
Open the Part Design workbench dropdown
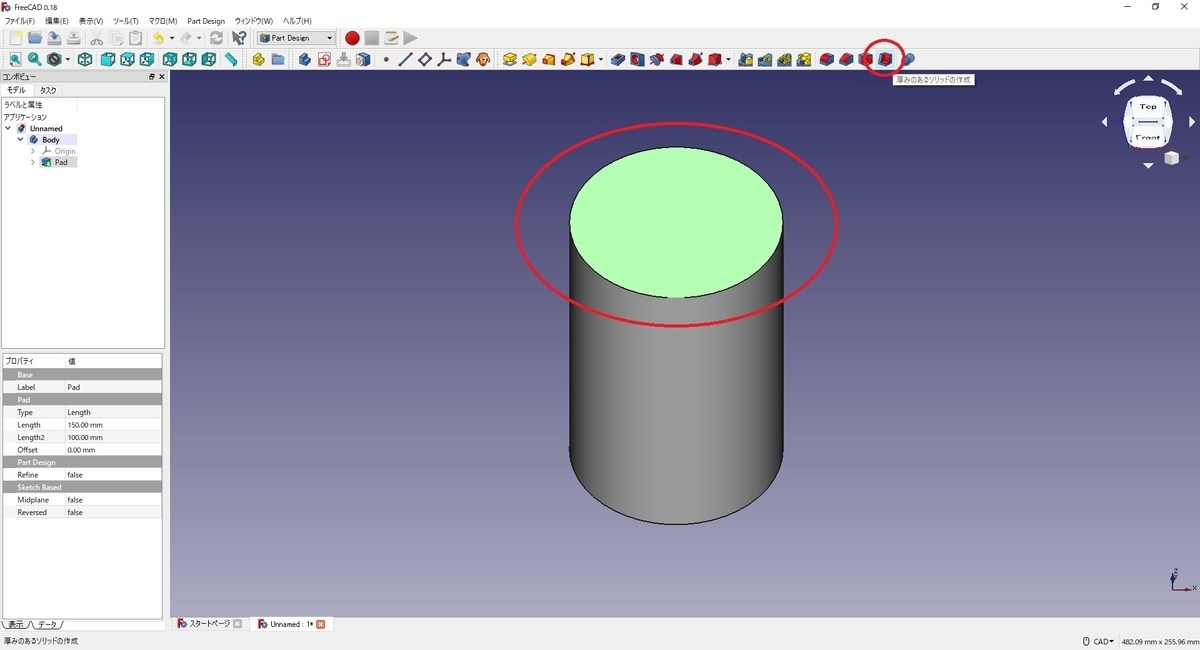(296, 38)
